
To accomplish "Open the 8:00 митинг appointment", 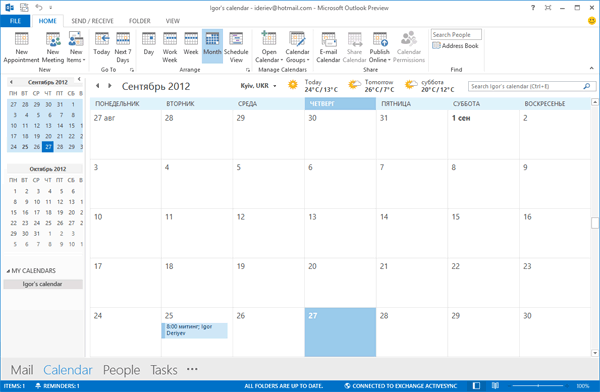I will pos(194,330).
